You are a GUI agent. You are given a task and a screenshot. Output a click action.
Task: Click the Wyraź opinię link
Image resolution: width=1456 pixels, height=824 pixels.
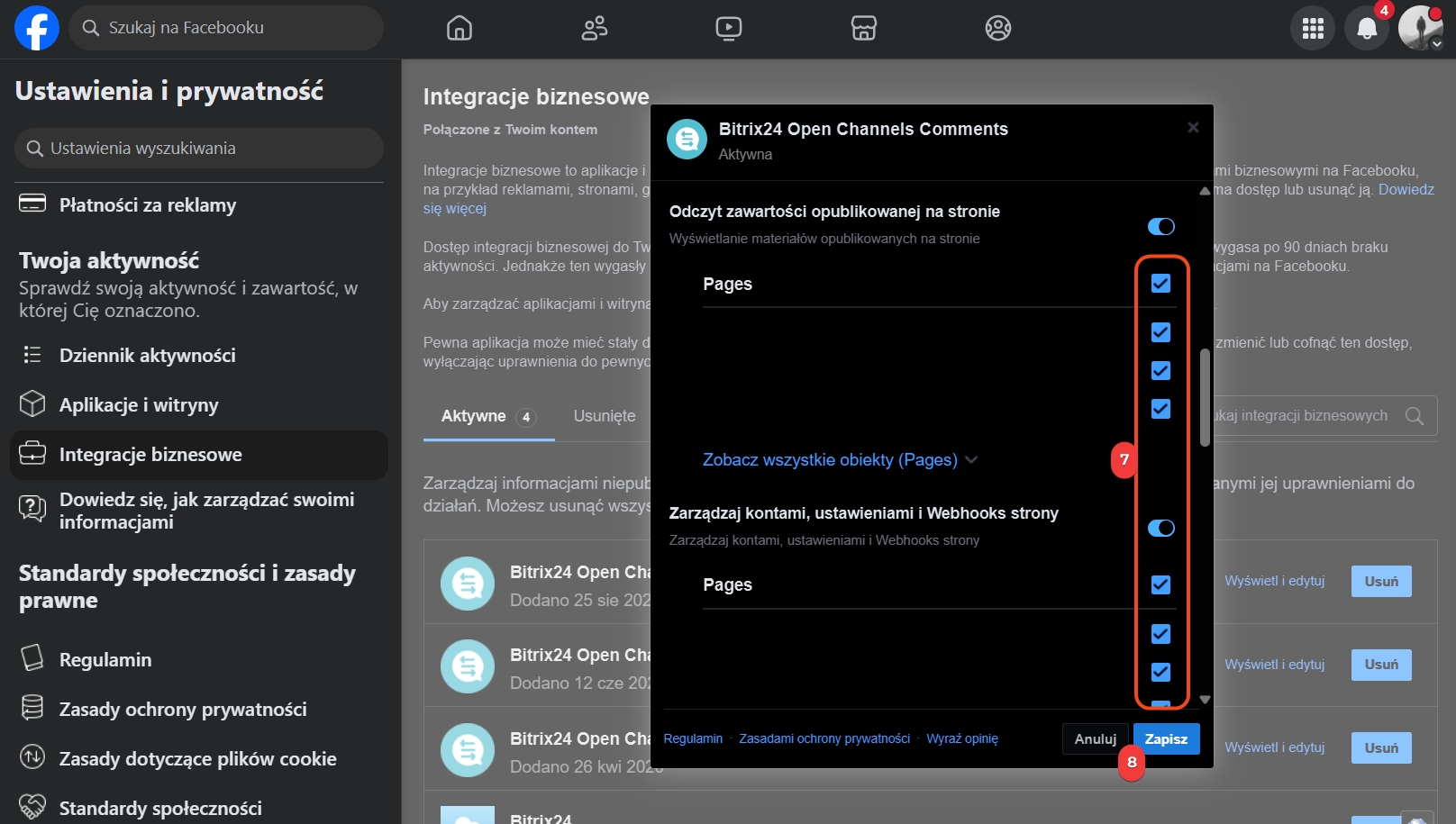pyautogui.click(x=962, y=738)
